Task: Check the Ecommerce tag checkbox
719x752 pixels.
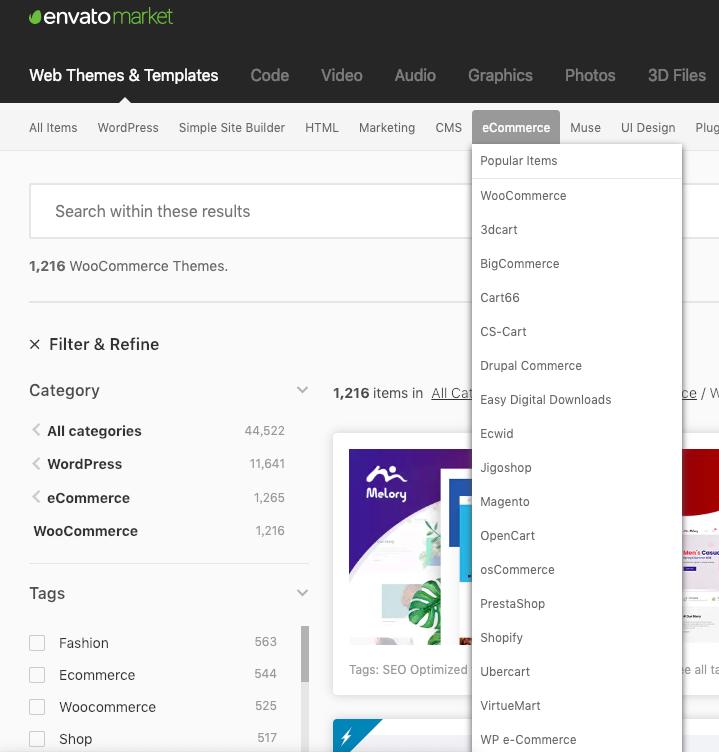Action: [37, 675]
